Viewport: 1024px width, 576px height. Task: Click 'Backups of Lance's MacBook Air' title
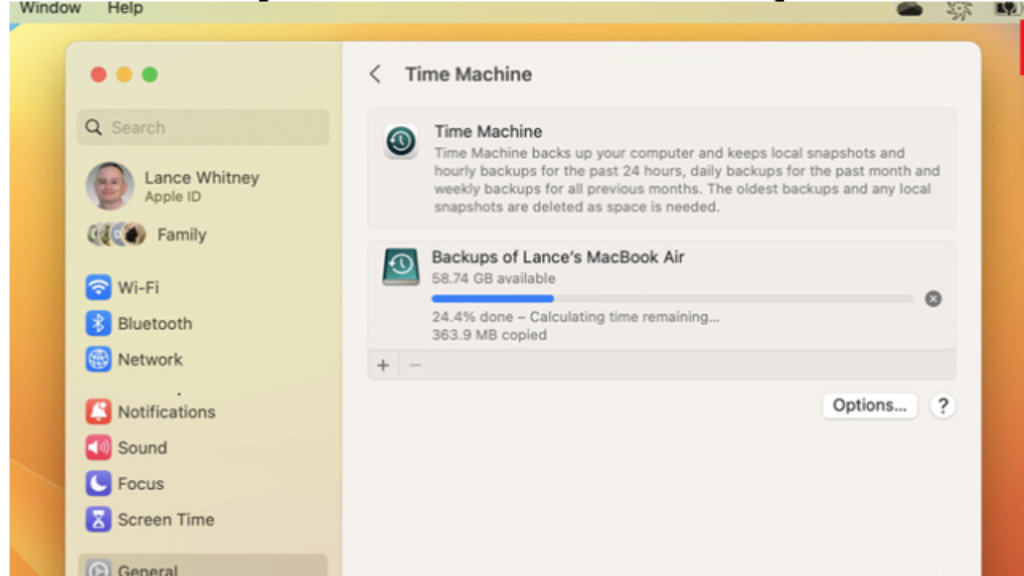(558, 257)
